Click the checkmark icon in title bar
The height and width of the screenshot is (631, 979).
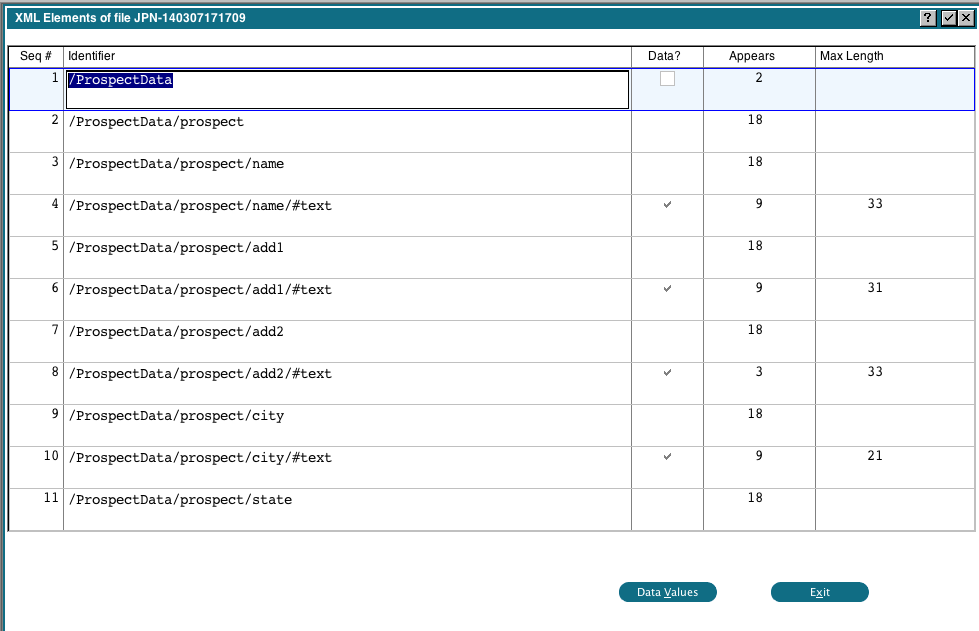point(948,18)
